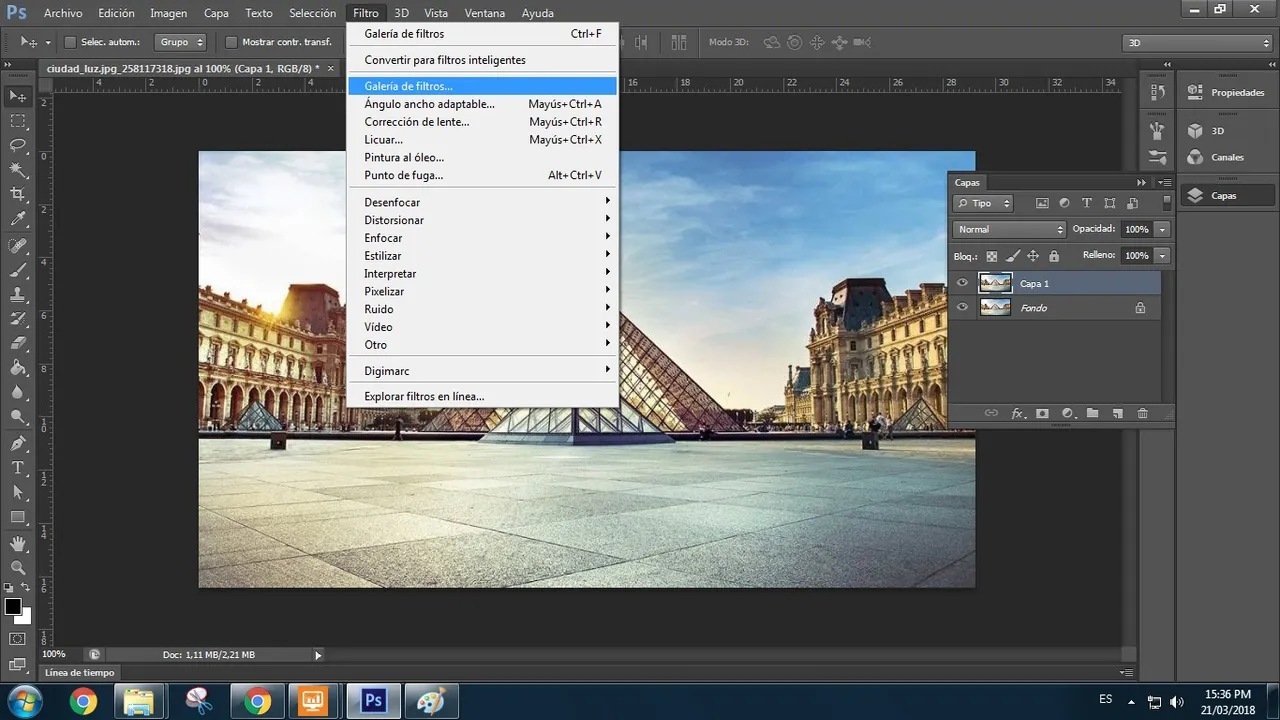Screen dimensions: 1280x720
Task: Toggle layer filtering switch
Action: [x=1166, y=203]
